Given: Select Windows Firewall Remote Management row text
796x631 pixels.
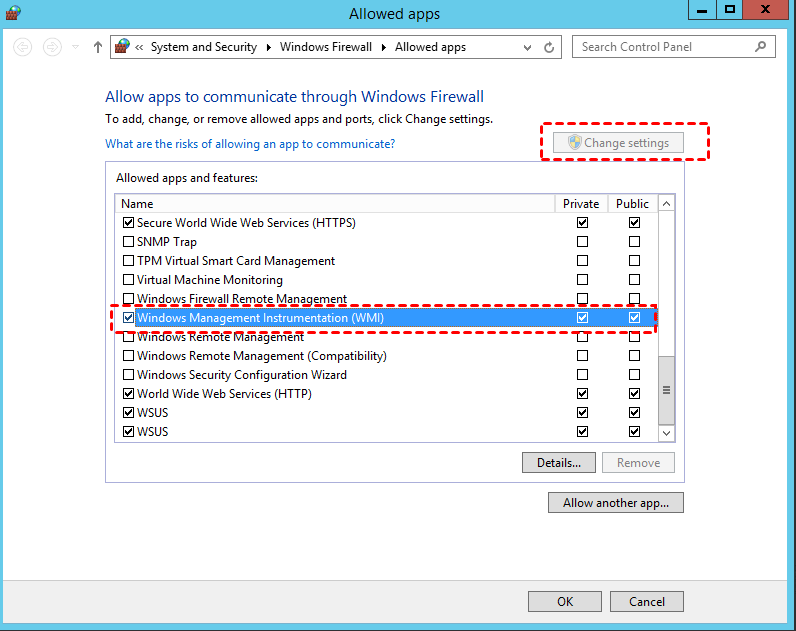Looking at the screenshot, I should click(x=242, y=298).
